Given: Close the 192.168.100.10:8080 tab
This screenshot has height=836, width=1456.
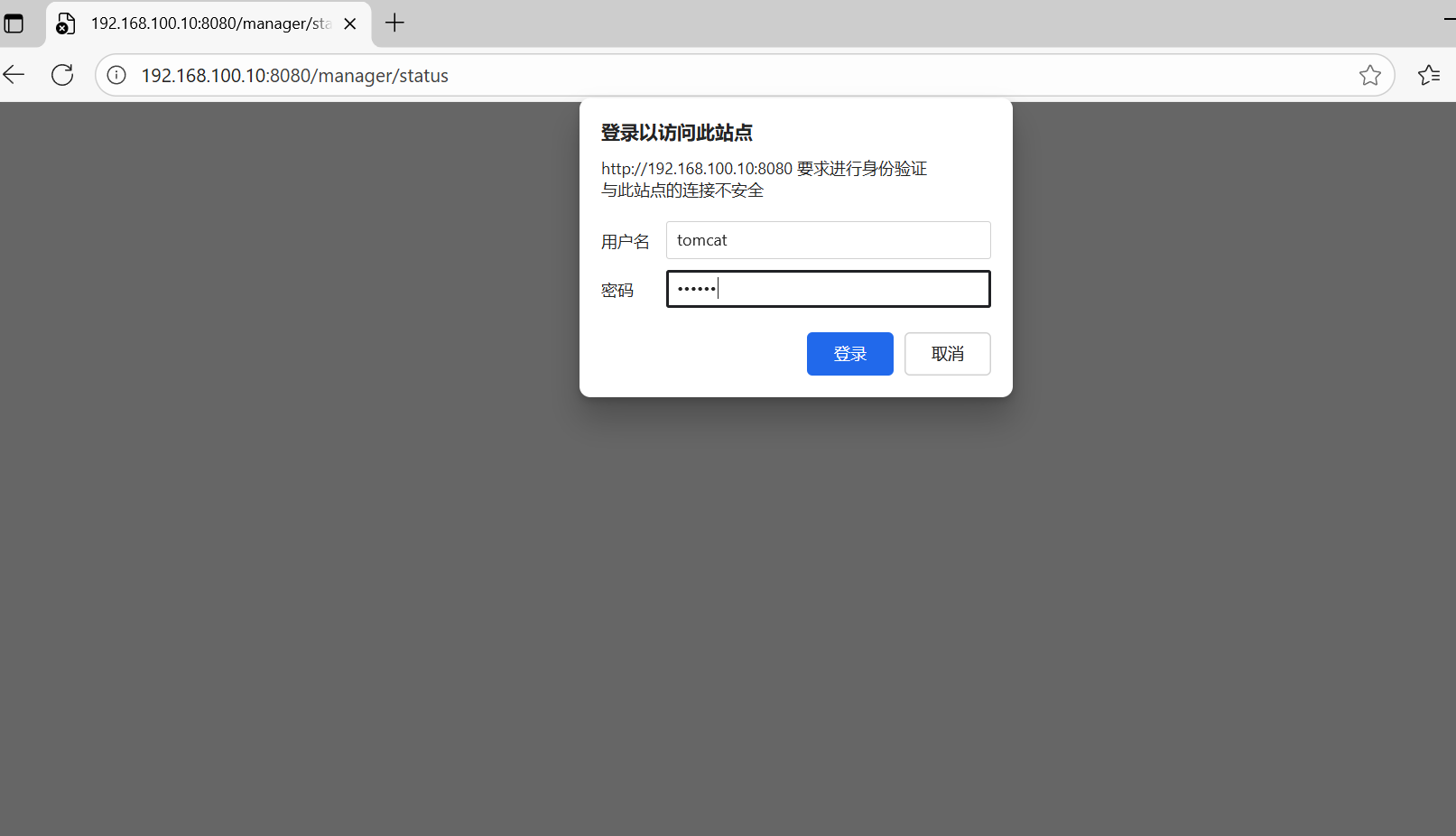Looking at the screenshot, I should point(350,23).
